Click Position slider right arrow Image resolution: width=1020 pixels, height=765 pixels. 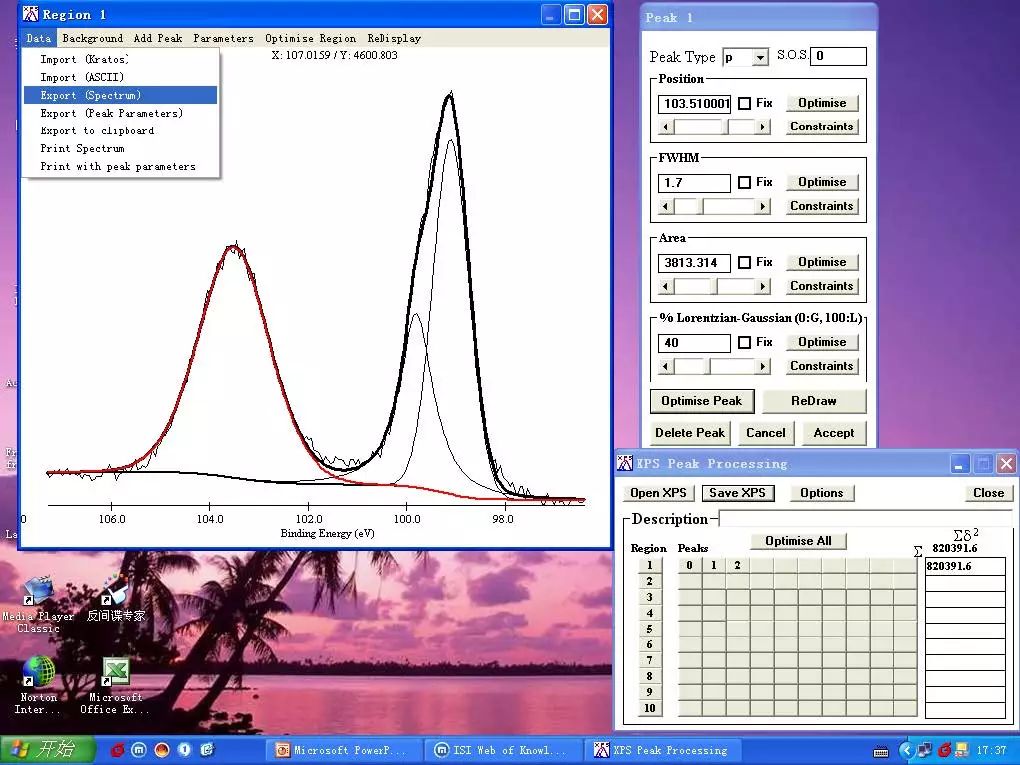[x=762, y=127]
